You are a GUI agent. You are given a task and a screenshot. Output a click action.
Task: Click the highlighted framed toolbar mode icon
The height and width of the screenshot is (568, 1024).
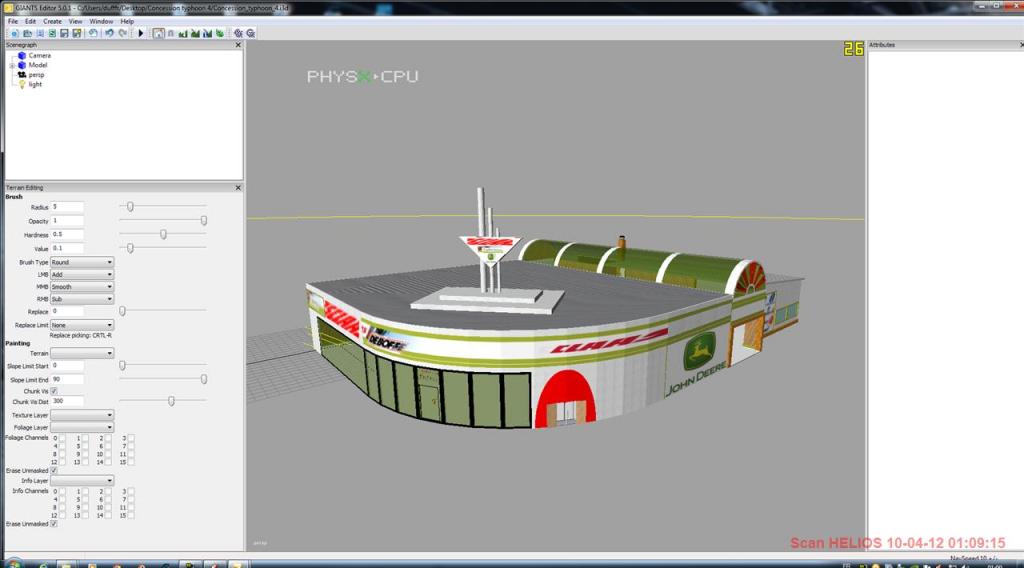pyautogui.click(x=159, y=33)
